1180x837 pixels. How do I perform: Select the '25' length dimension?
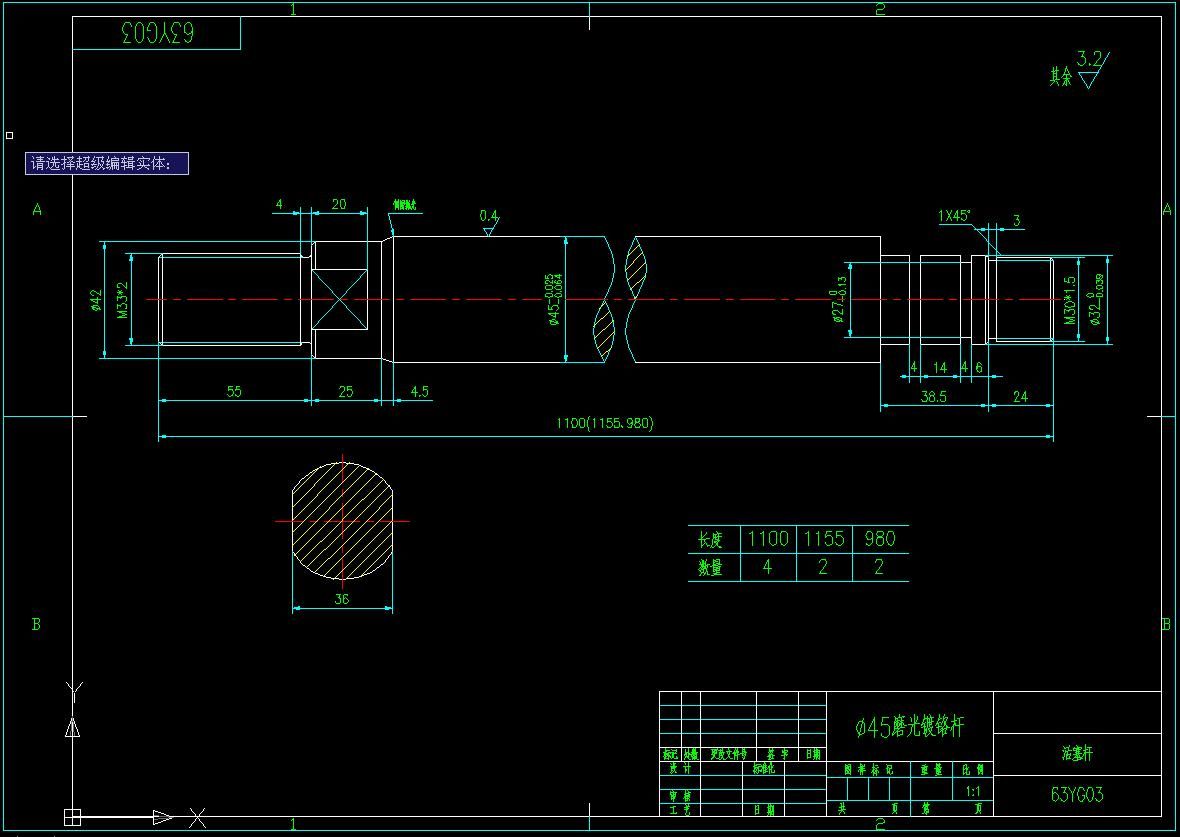(345, 391)
